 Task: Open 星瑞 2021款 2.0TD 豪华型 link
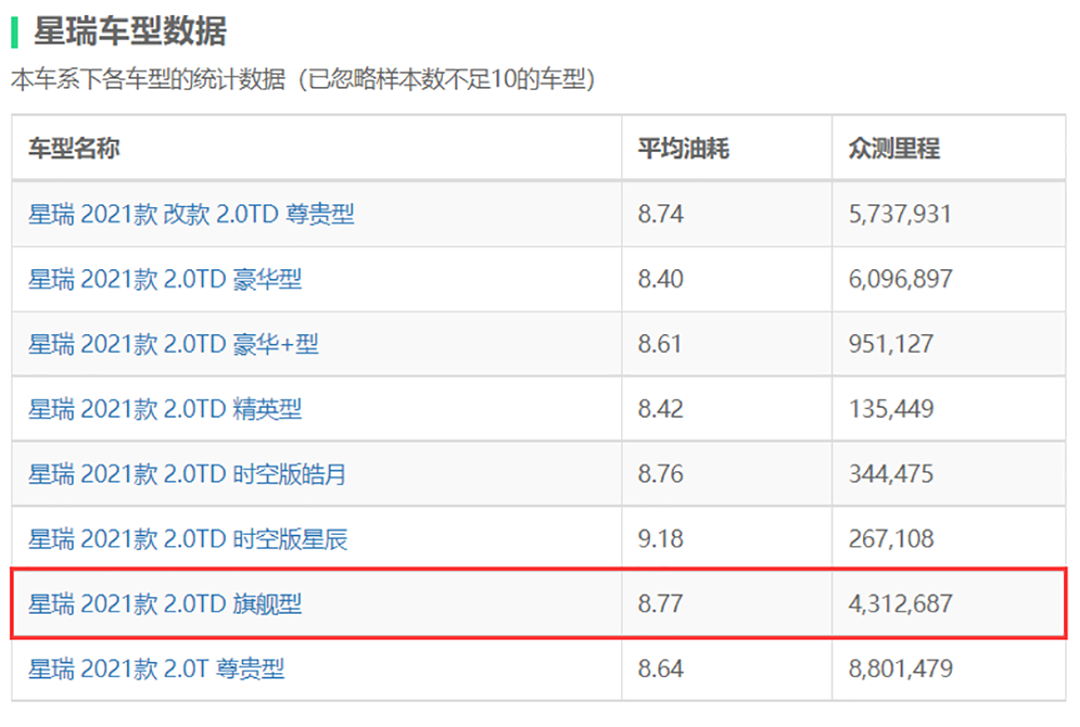pos(165,279)
